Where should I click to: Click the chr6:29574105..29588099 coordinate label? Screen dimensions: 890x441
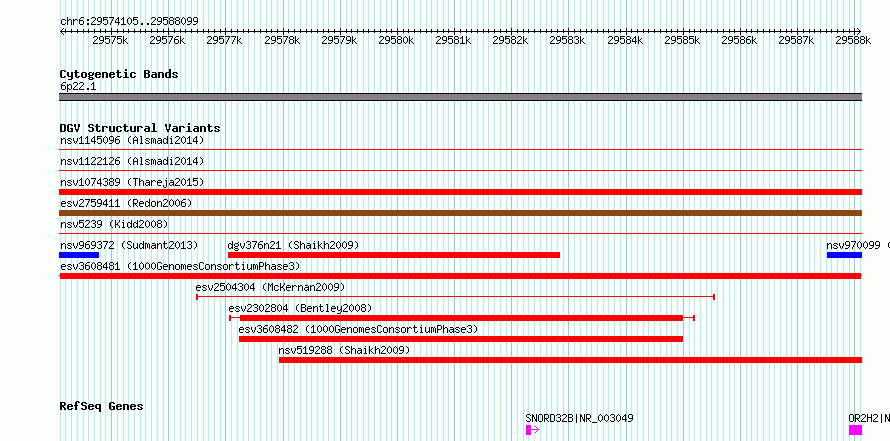[129, 22]
